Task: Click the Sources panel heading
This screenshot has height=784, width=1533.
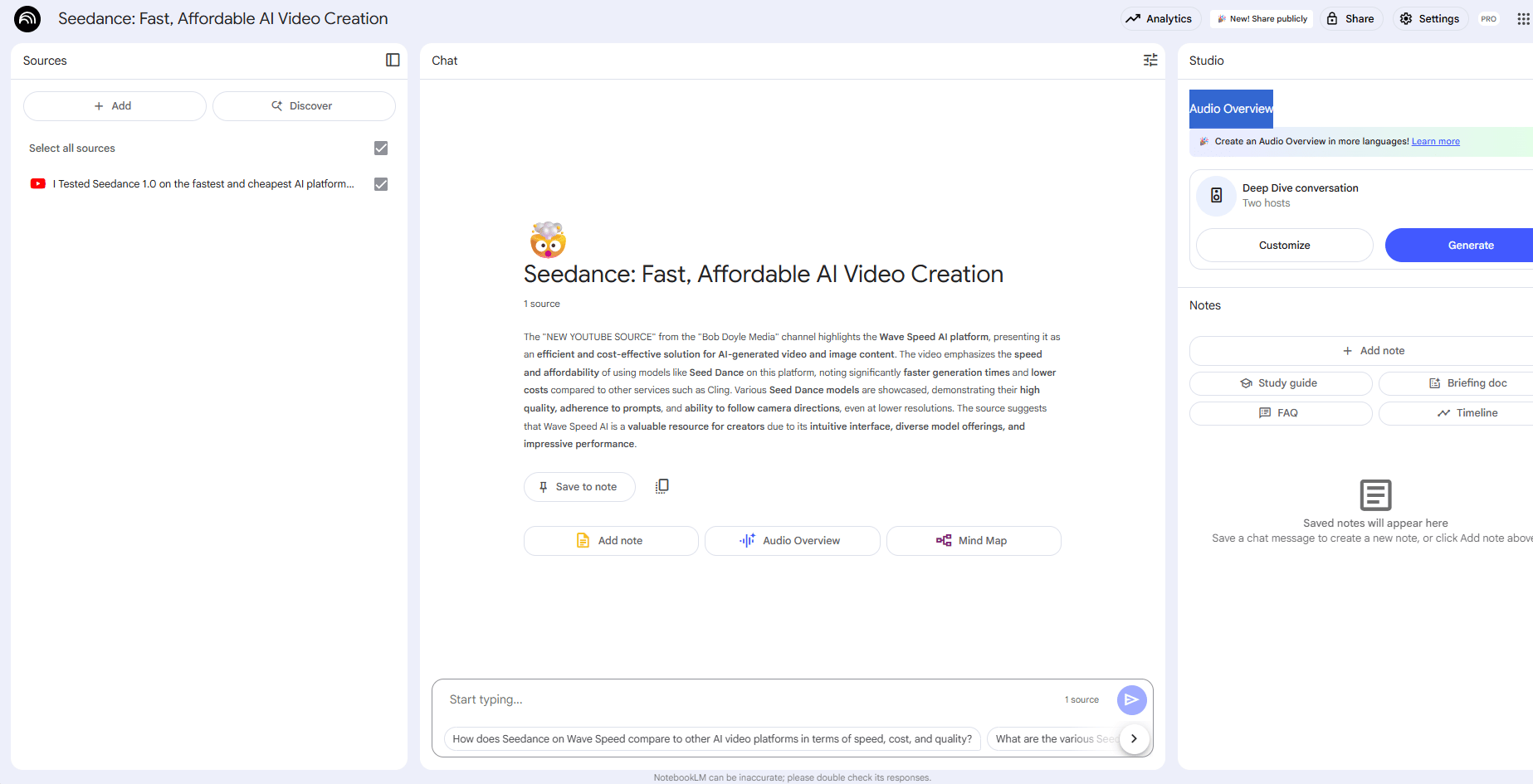Action: [x=45, y=61]
